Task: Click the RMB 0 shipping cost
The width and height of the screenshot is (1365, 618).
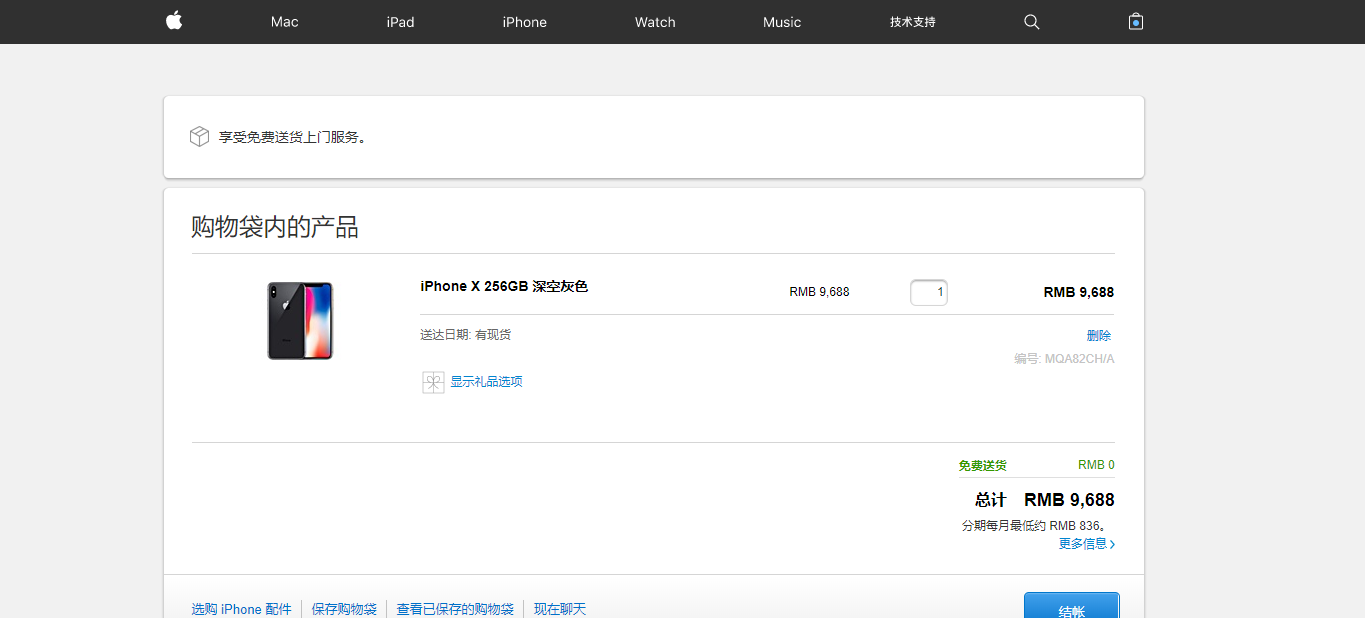Action: click(1096, 465)
